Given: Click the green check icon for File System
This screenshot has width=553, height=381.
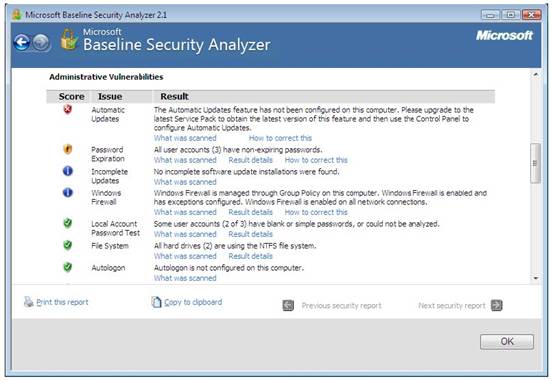Looking at the screenshot, I should point(68,245).
